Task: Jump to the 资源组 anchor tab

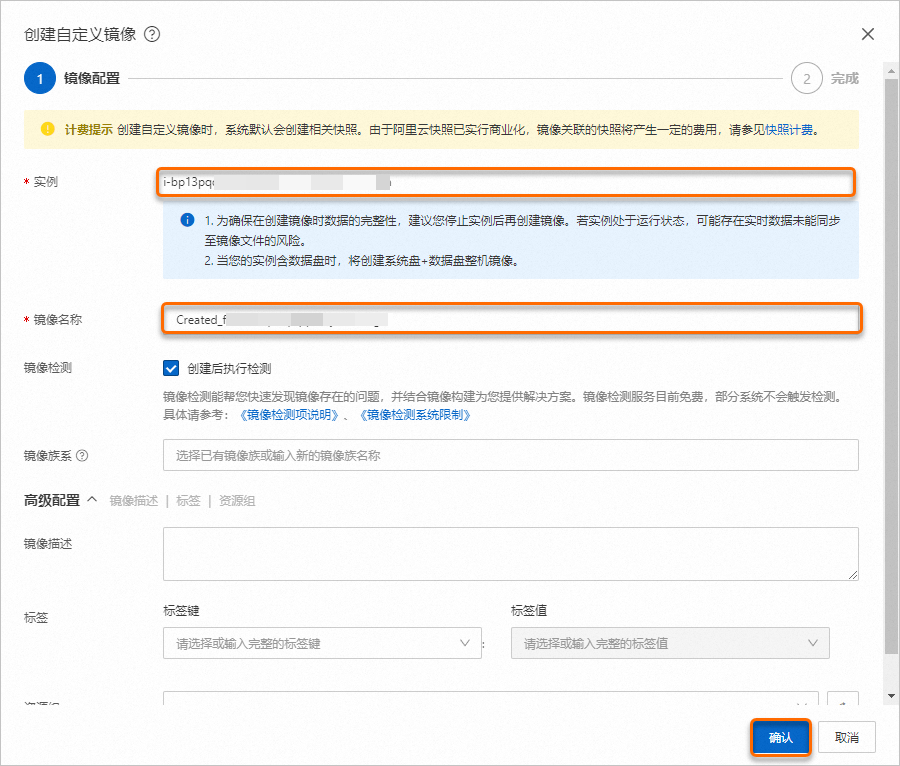Action: pos(237,501)
